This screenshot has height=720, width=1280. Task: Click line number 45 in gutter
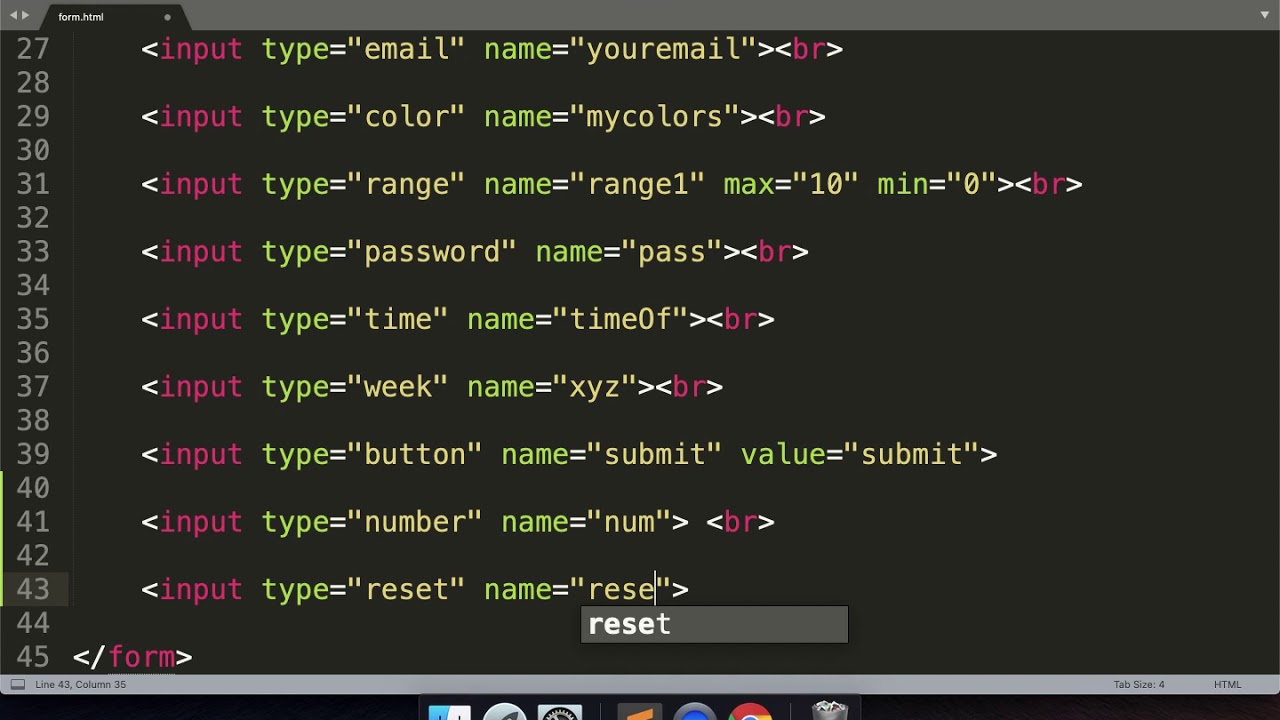(x=33, y=657)
